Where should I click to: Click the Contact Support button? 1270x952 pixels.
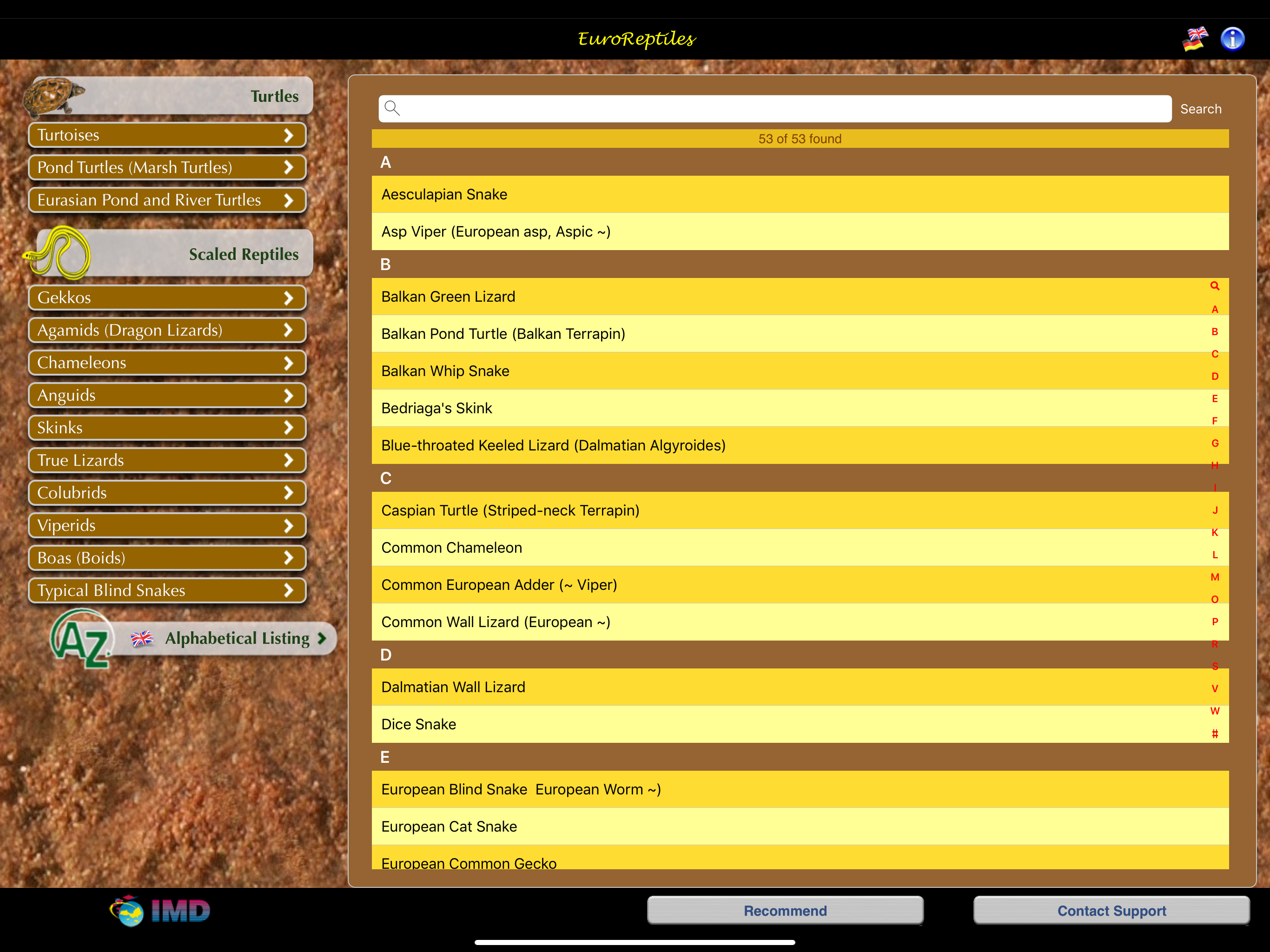coord(1111,911)
